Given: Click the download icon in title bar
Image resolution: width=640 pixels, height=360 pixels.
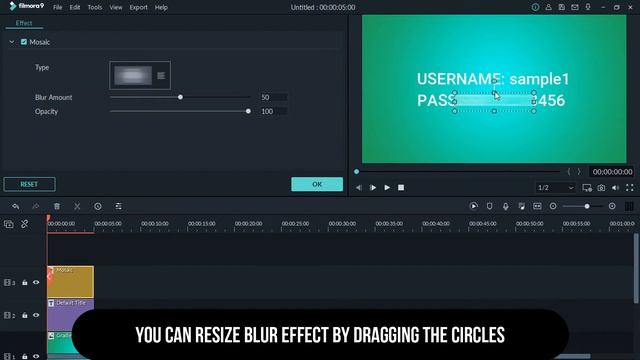Looking at the screenshot, I should pyautogui.click(x=588, y=7).
